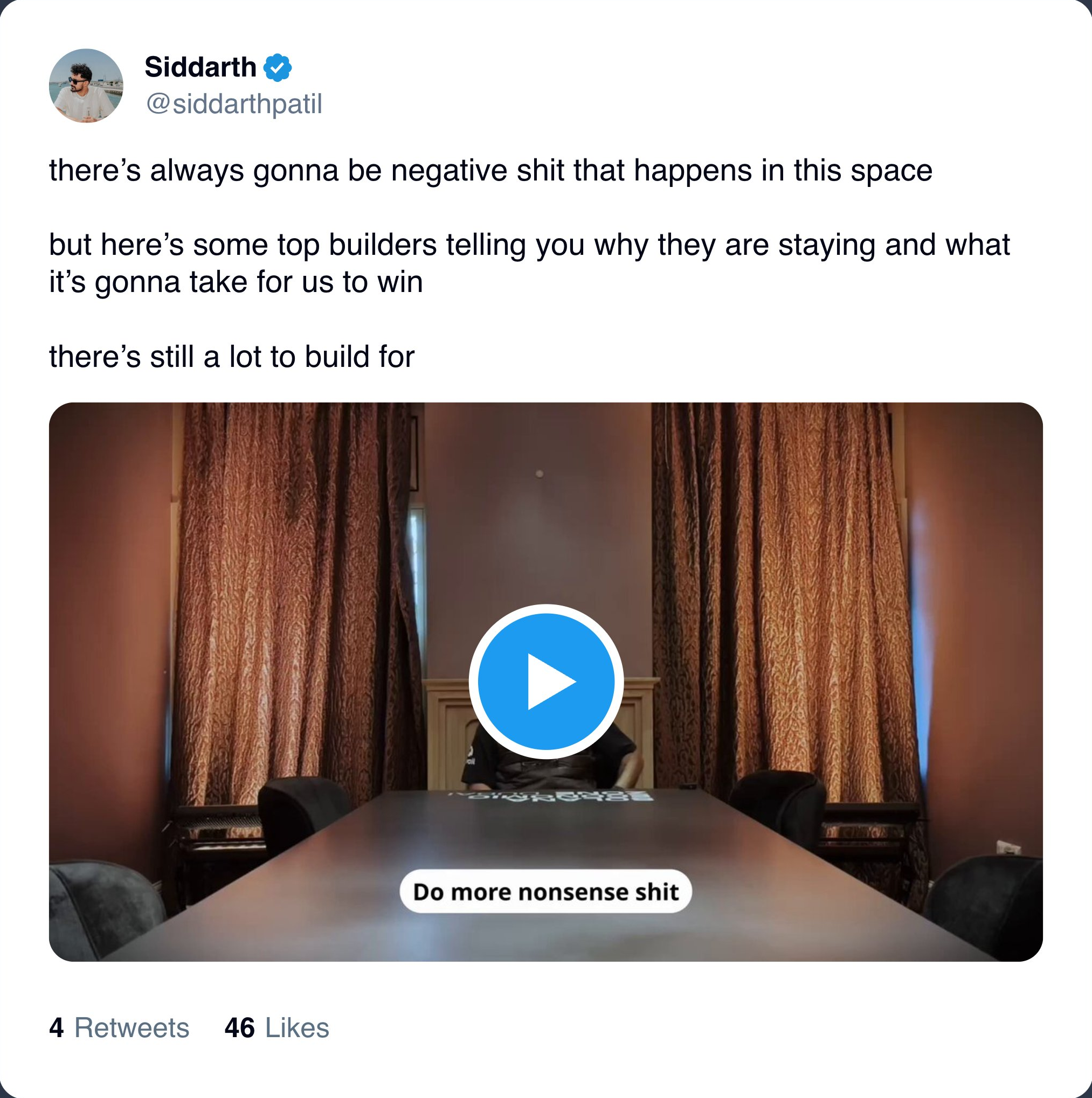The height and width of the screenshot is (1098, 1092).
Task: Click "there's still a lot to build for"
Action: (x=232, y=357)
